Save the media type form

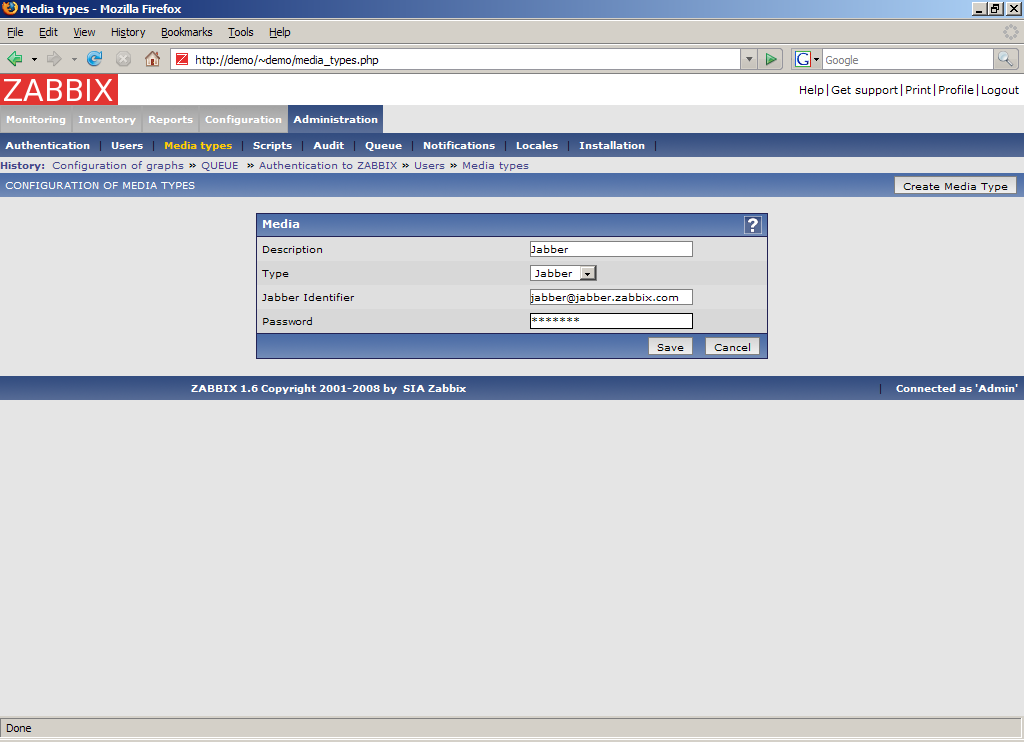pyautogui.click(x=670, y=347)
